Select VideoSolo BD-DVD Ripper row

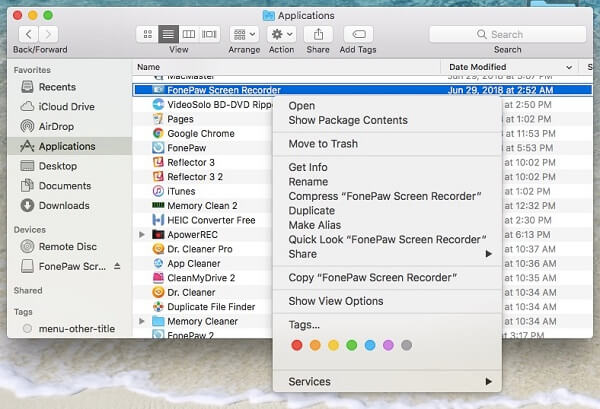pos(203,104)
